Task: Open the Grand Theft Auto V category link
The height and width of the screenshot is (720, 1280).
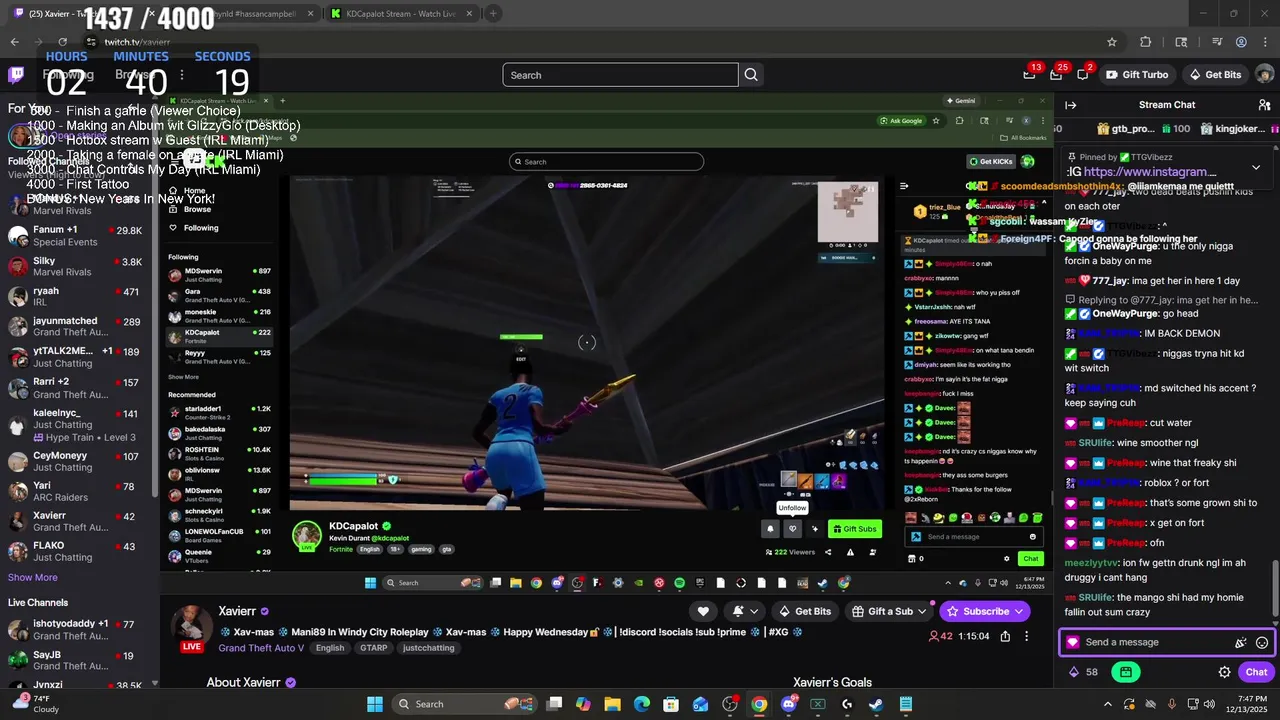Action: (261, 648)
